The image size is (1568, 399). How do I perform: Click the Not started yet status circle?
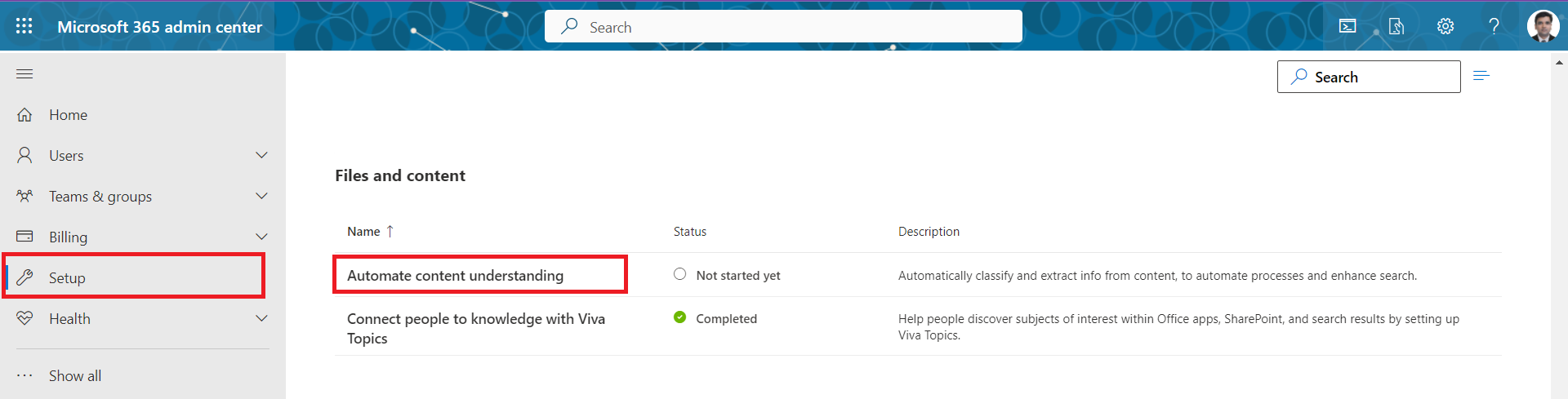(679, 274)
